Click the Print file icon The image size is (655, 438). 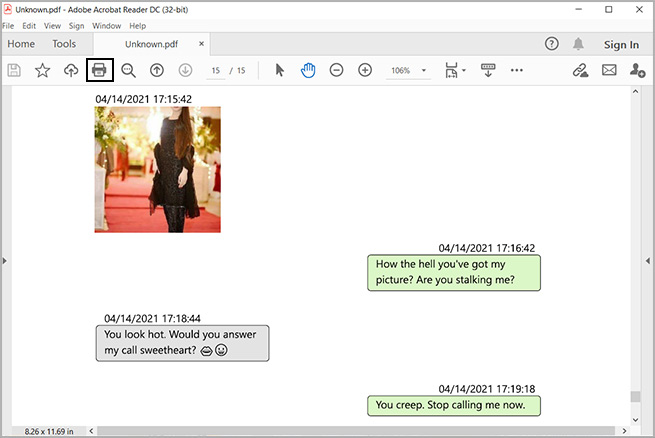pos(100,70)
